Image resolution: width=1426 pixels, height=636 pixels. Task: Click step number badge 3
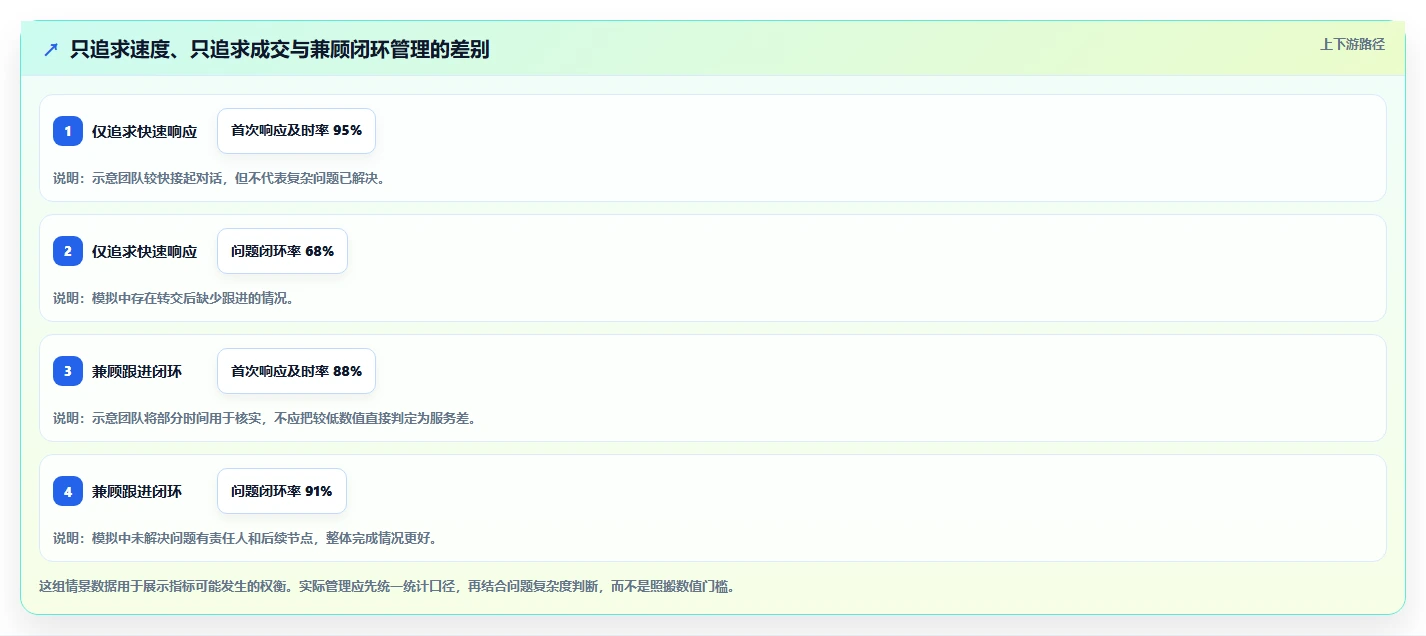click(x=68, y=371)
